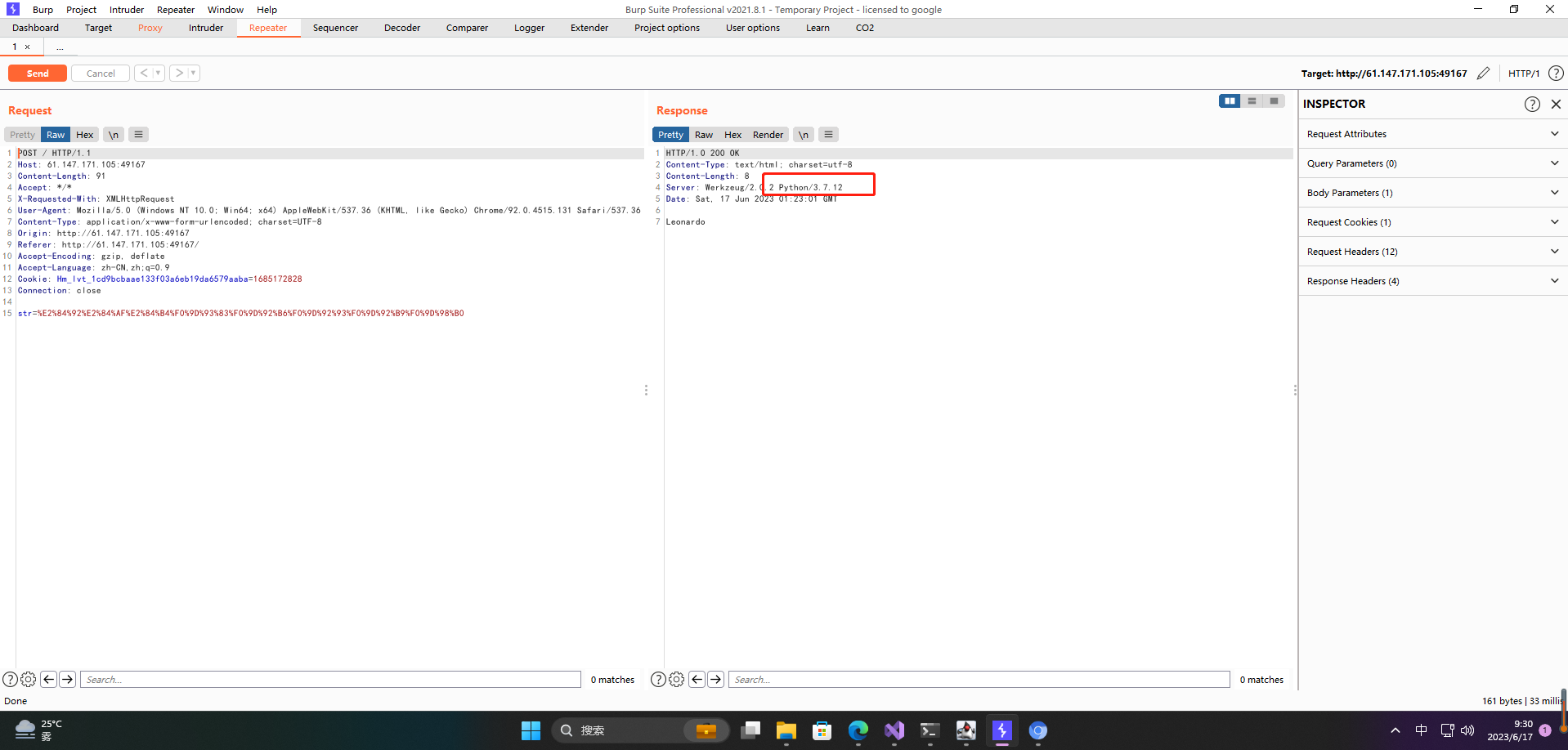Select Response Pretty view
The height and width of the screenshot is (750, 1568).
point(670,135)
